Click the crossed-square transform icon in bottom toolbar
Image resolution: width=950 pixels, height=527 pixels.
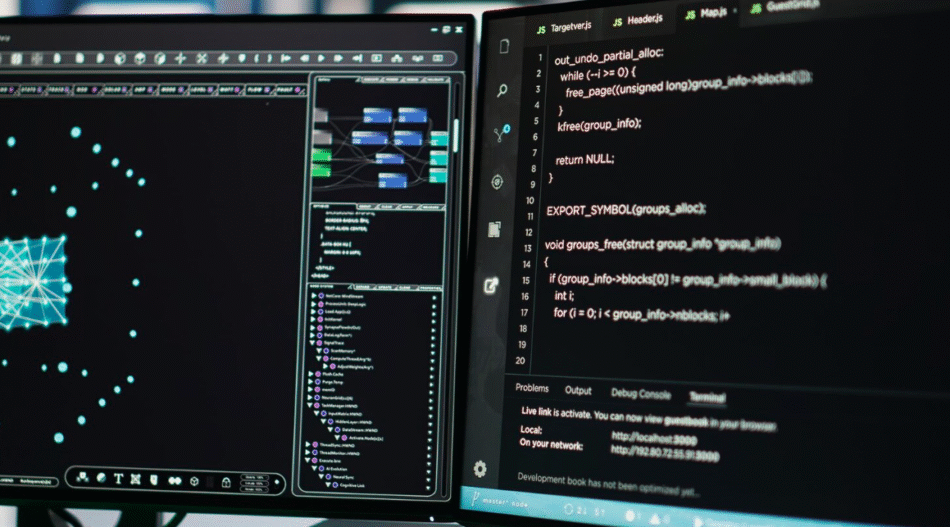click(x=136, y=479)
